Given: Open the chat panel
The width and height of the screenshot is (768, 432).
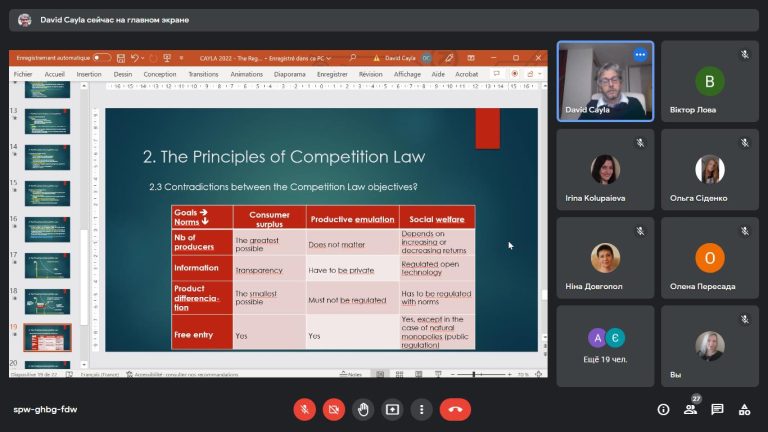Looking at the screenshot, I should (717, 409).
